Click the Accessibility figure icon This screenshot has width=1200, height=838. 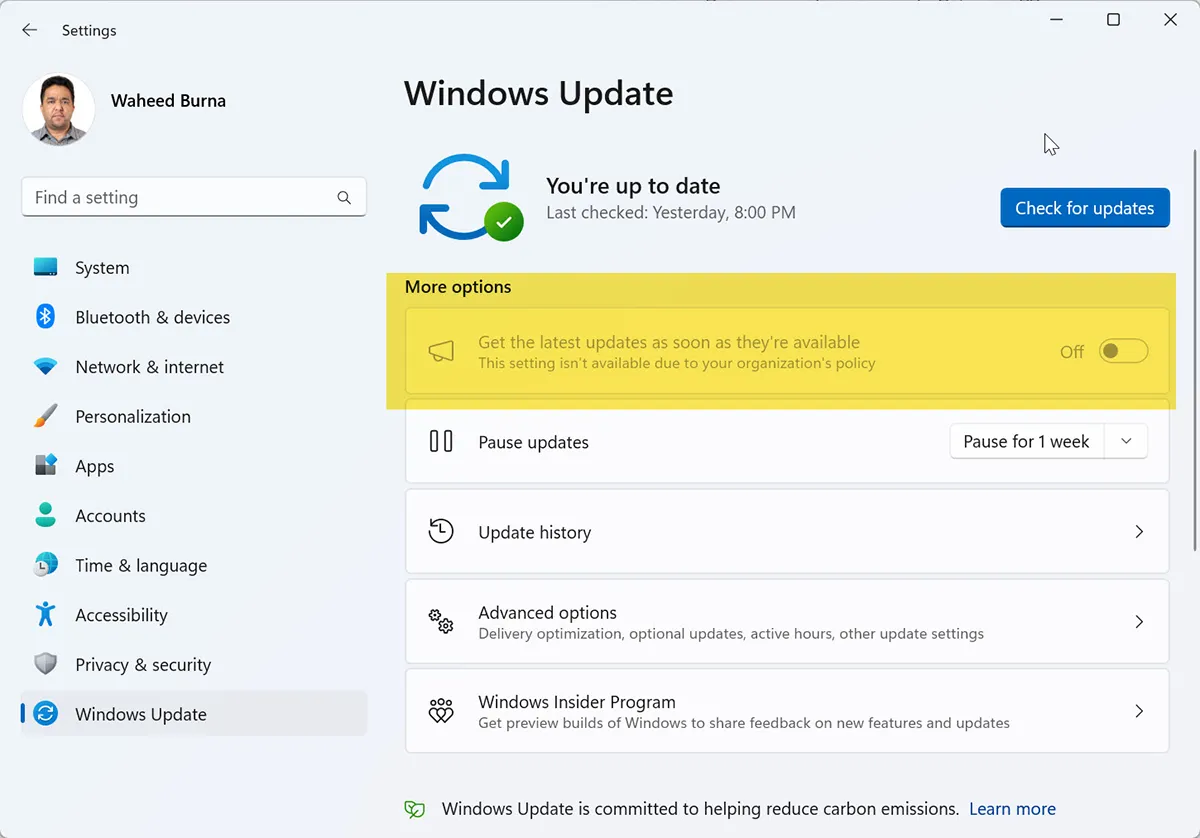click(x=45, y=614)
